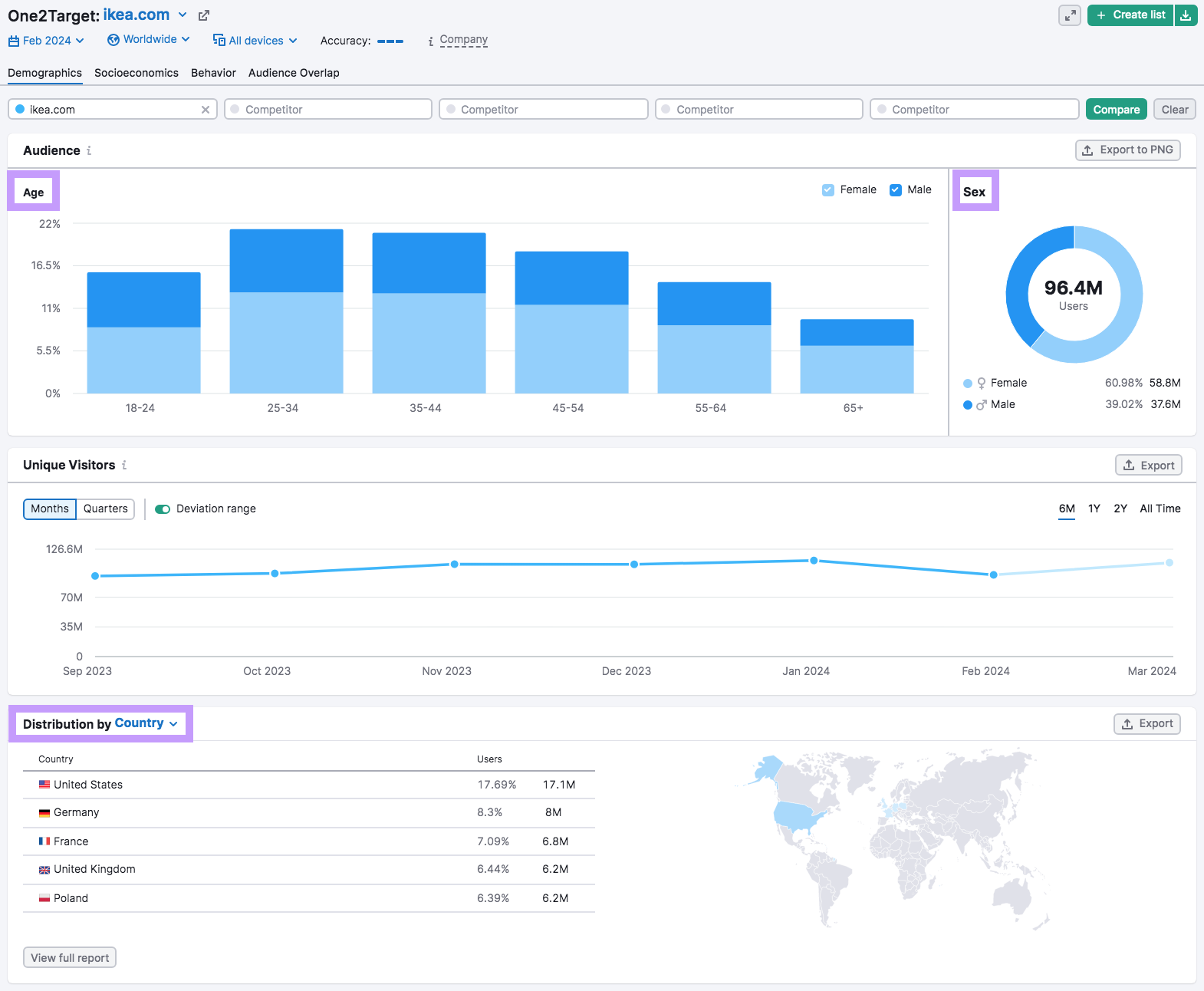Click Export to PNG button

coord(1127,150)
